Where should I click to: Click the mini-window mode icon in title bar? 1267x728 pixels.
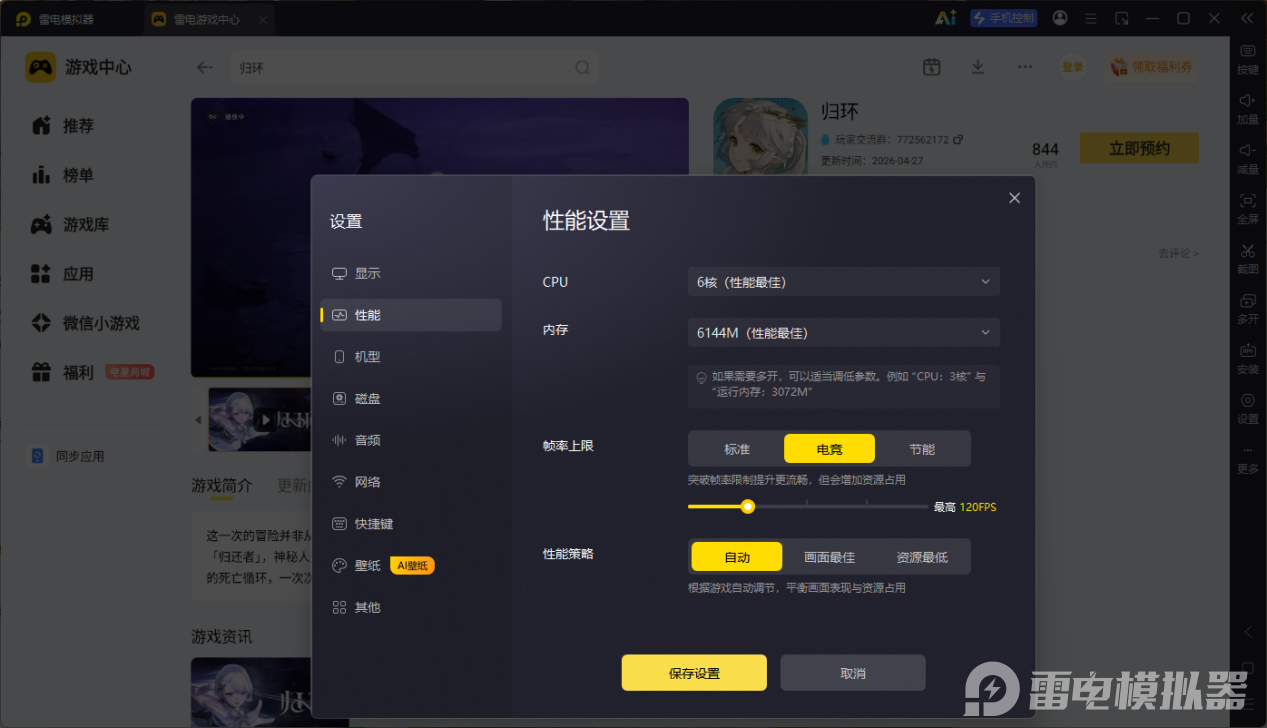point(1122,18)
